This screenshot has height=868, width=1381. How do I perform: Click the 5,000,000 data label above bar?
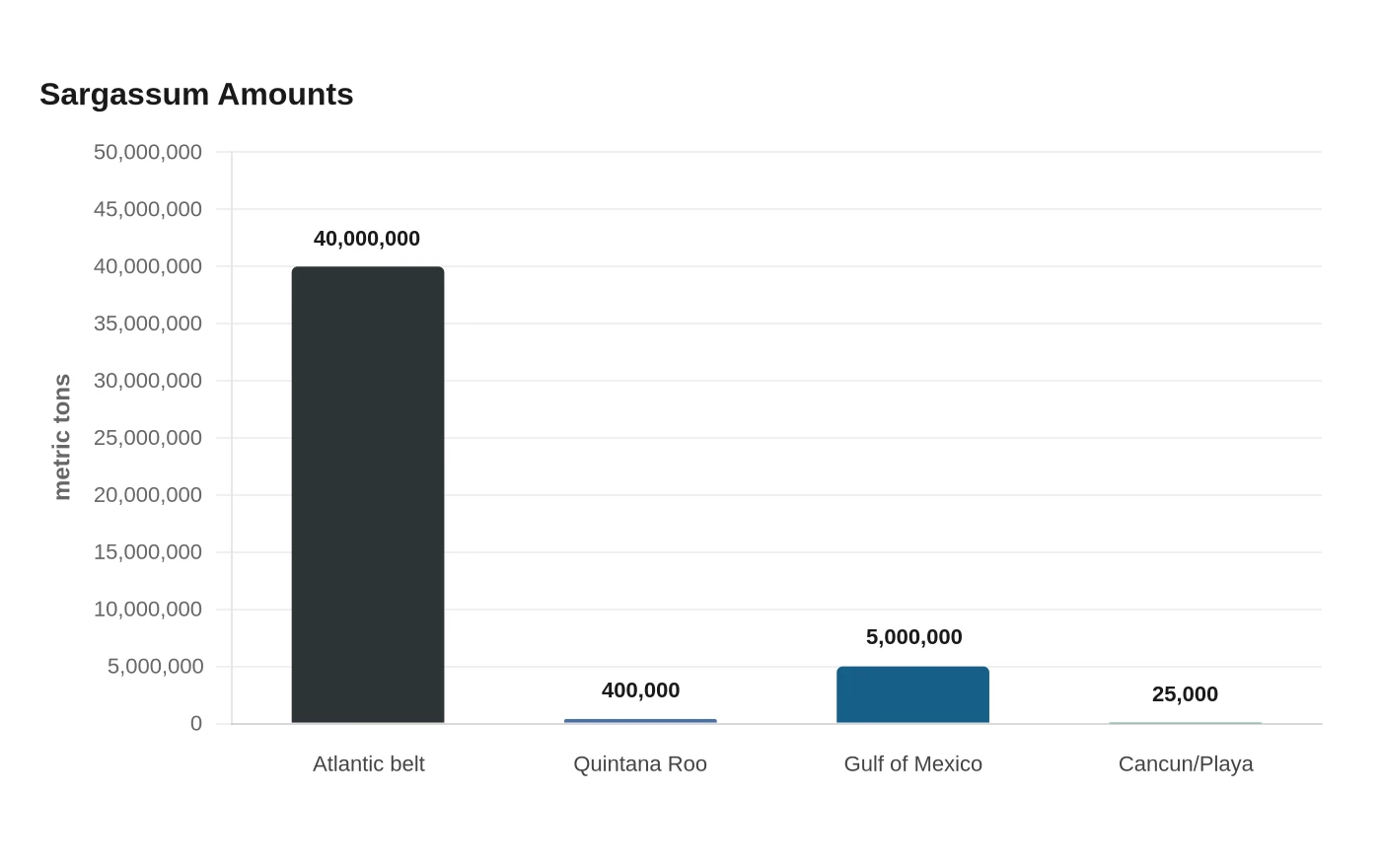click(913, 637)
